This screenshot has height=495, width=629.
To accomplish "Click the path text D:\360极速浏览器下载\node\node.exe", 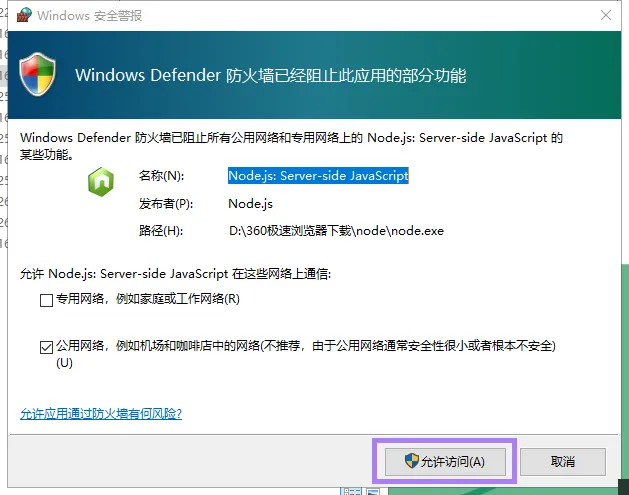I will (336, 231).
